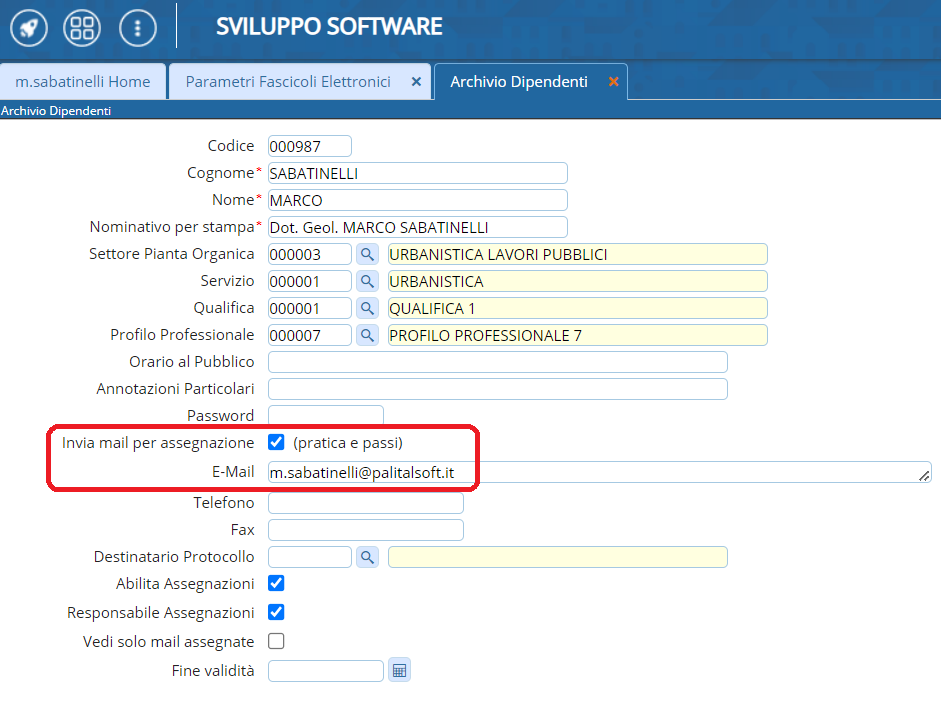Disable the Abilita Assegnazioni checkbox
This screenshot has width=941, height=701.
[x=277, y=583]
